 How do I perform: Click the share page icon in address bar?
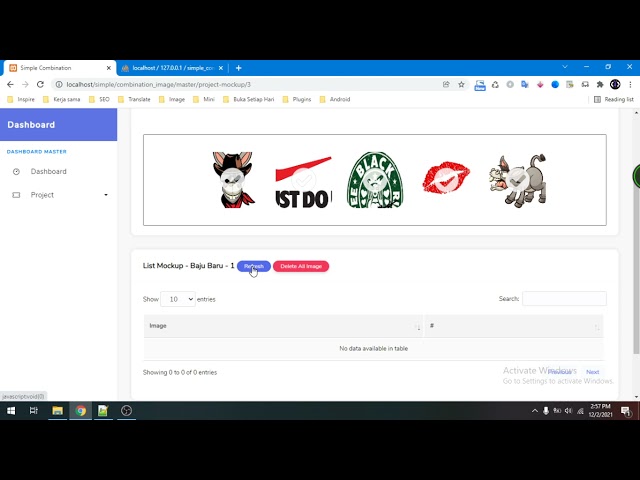tap(446, 84)
